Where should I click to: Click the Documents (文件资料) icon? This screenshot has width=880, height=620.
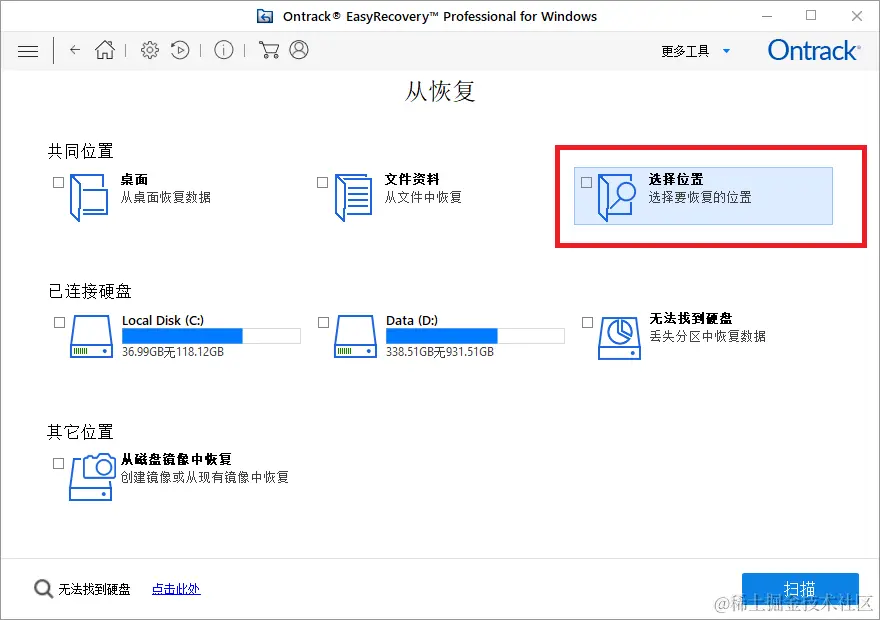[353, 198]
